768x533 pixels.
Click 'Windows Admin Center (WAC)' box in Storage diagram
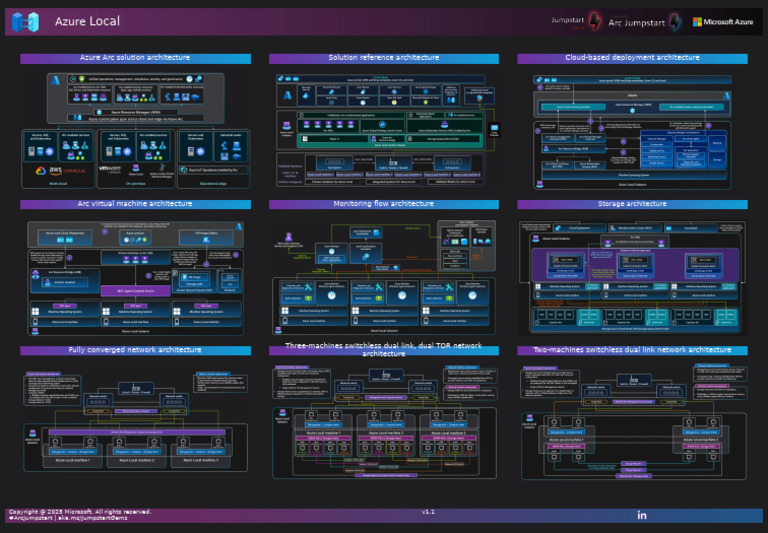click(634, 228)
